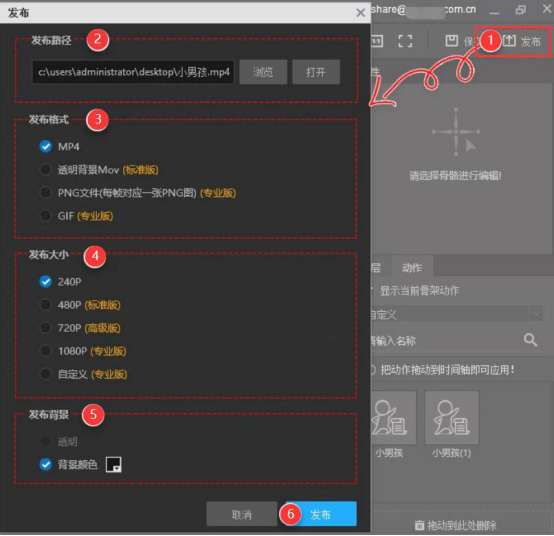Choose 720P publish size
The width and height of the screenshot is (554, 536).
(45, 328)
